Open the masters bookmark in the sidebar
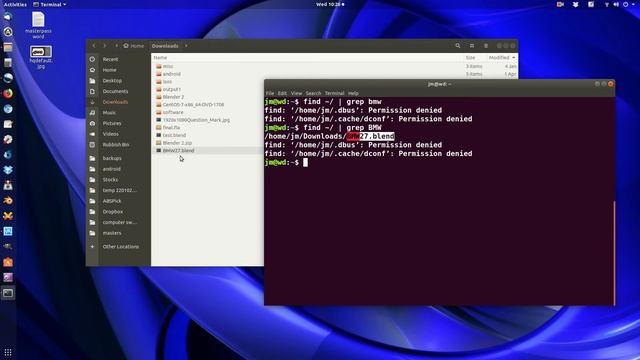Viewport: 640px width, 360px height. [x=112, y=233]
